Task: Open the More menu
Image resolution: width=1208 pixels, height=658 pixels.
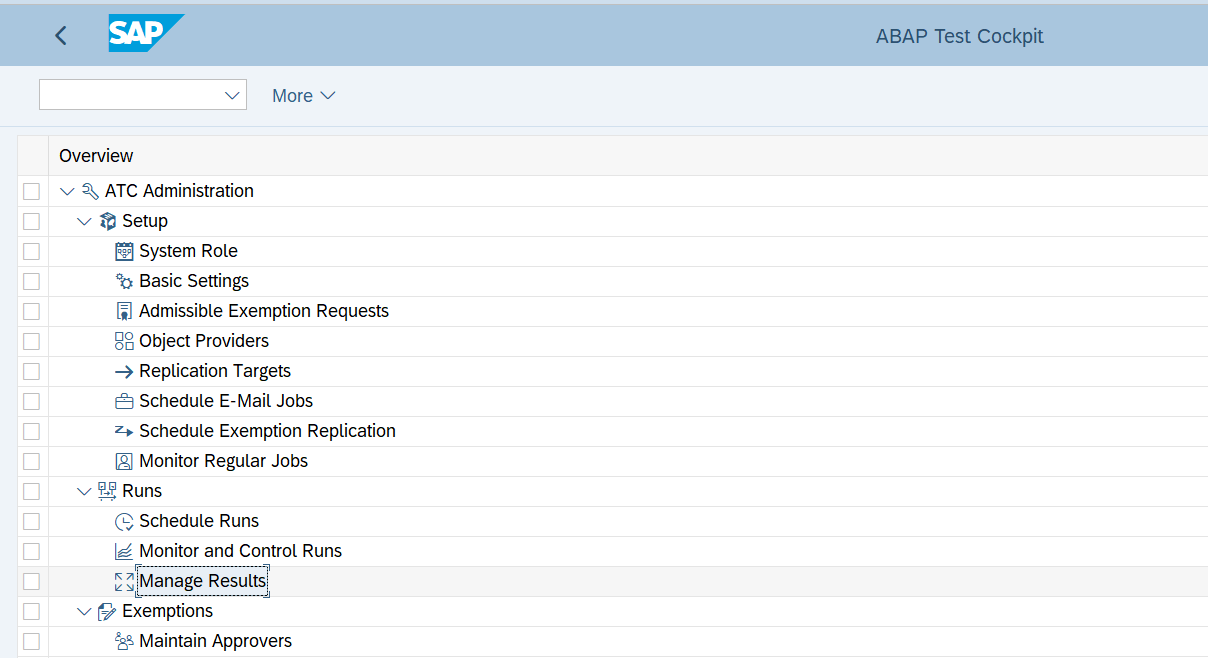Action: [303, 96]
